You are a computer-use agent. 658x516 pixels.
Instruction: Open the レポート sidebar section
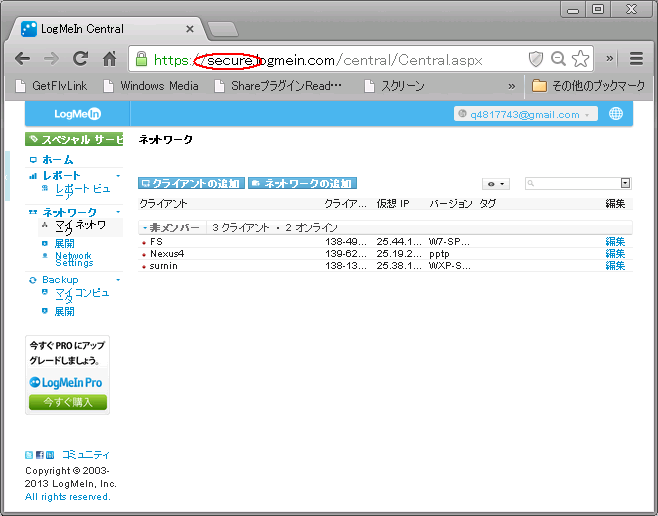coord(61,175)
